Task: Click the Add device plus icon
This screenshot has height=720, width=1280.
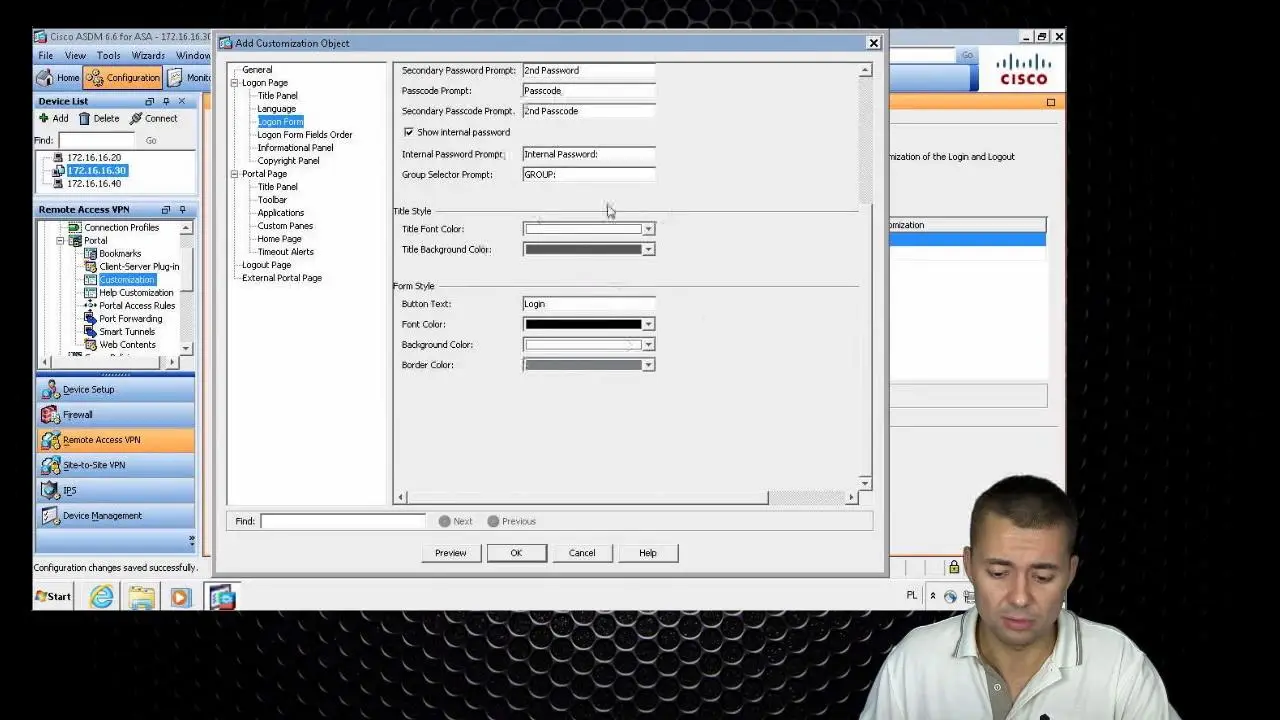Action: [43, 118]
